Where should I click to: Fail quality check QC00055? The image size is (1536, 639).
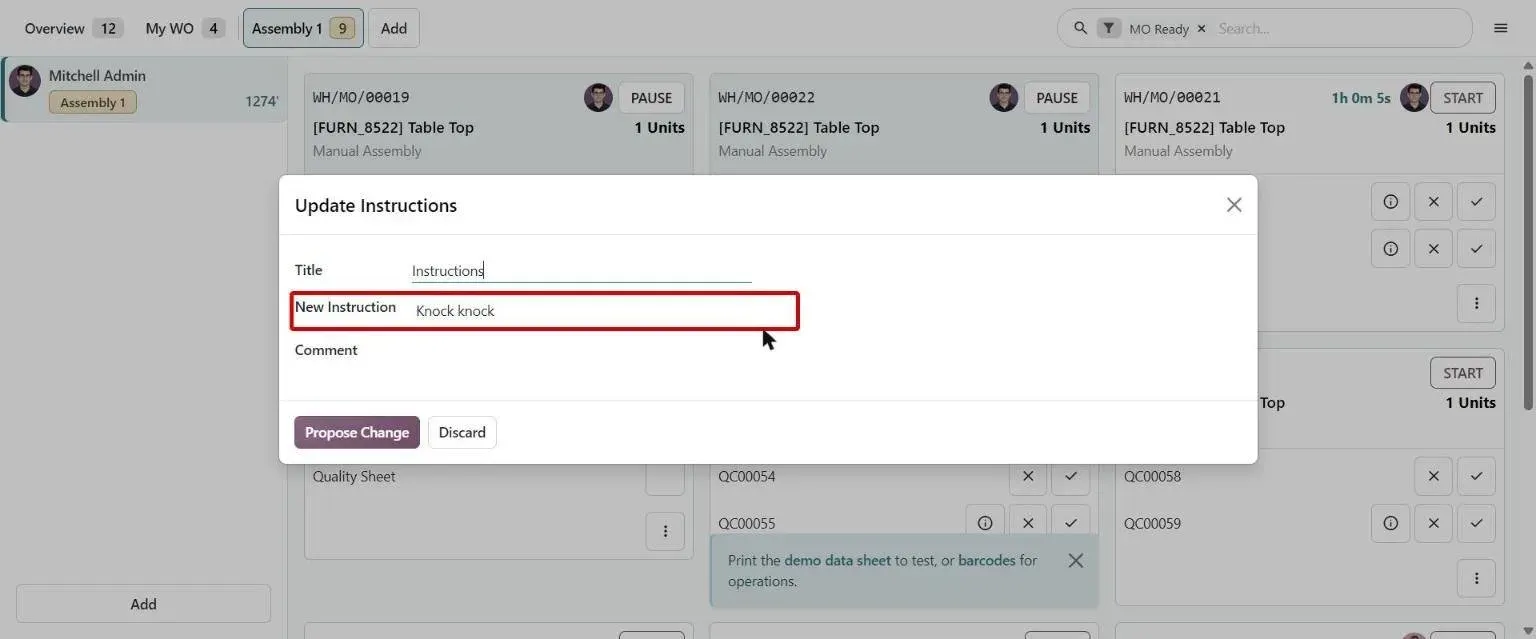pyautogui.click(x=1028, y=523)
